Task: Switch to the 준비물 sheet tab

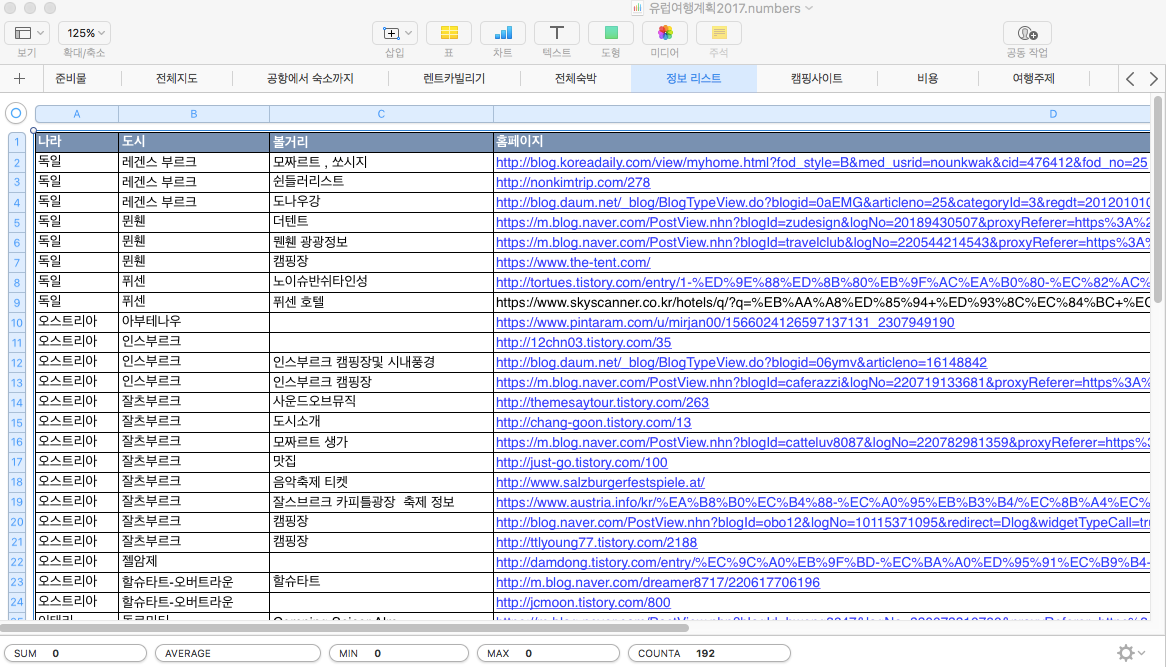Action: click(x=71, y=78)
